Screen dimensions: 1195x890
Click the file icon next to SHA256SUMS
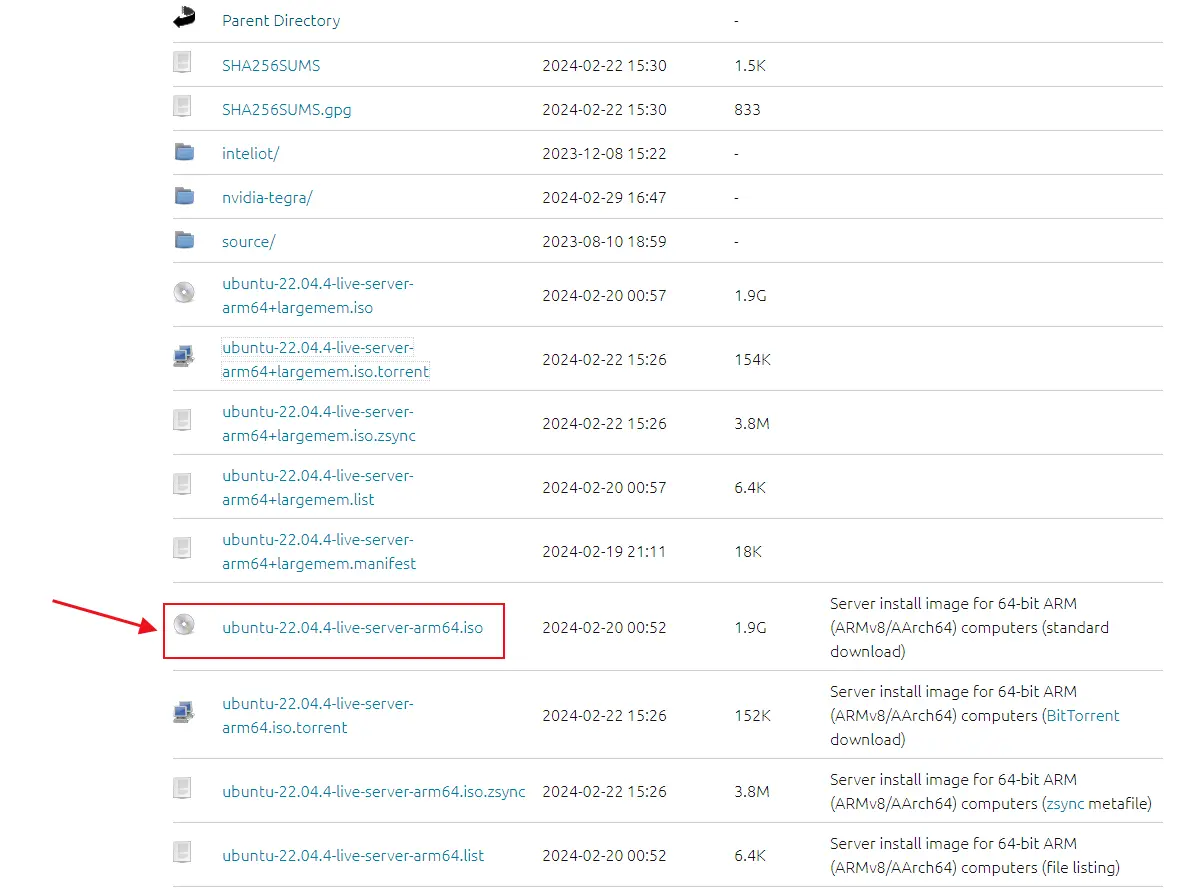tap(182, 62)
